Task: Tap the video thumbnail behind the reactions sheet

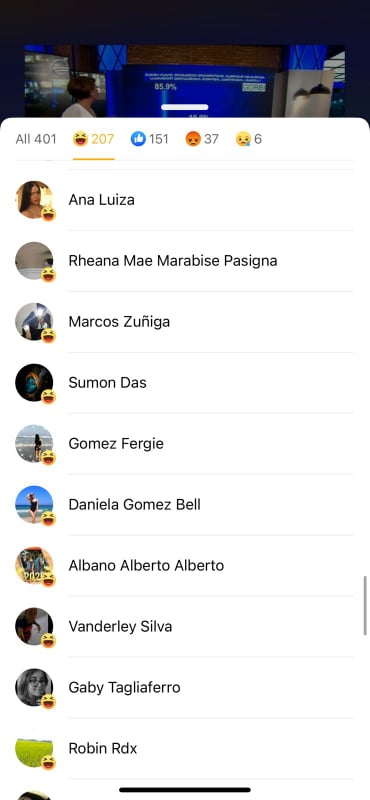Action: click(x=185, y=81)
